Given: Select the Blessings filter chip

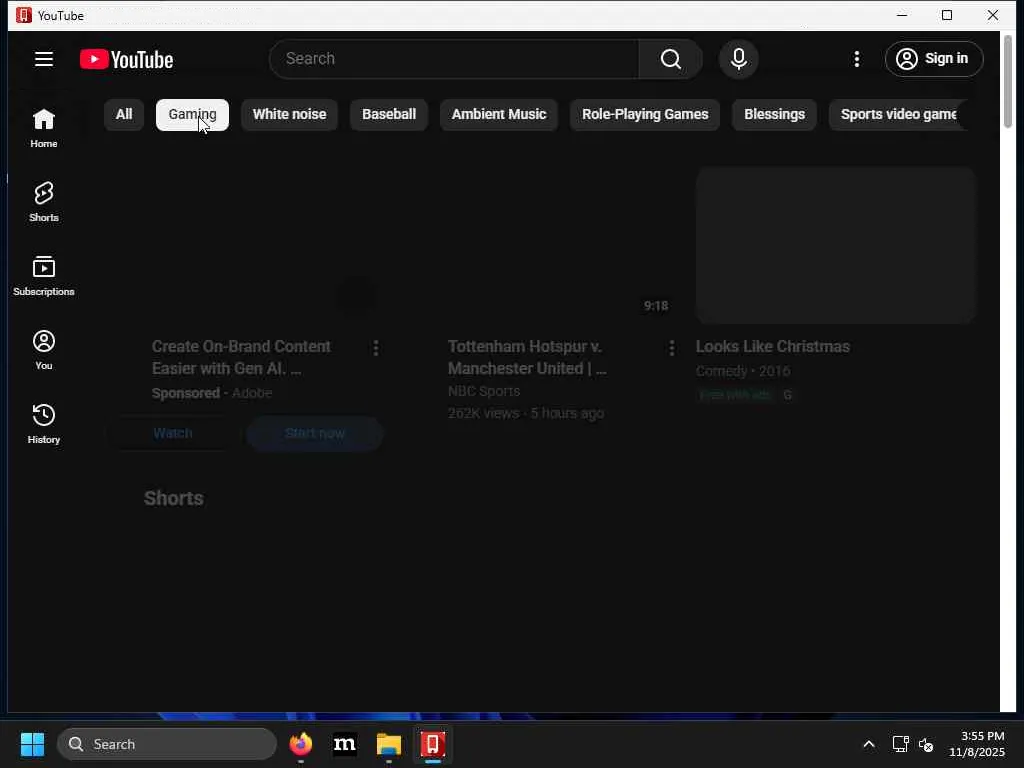Looking at the screenshot, I should [x=775, y=114].
